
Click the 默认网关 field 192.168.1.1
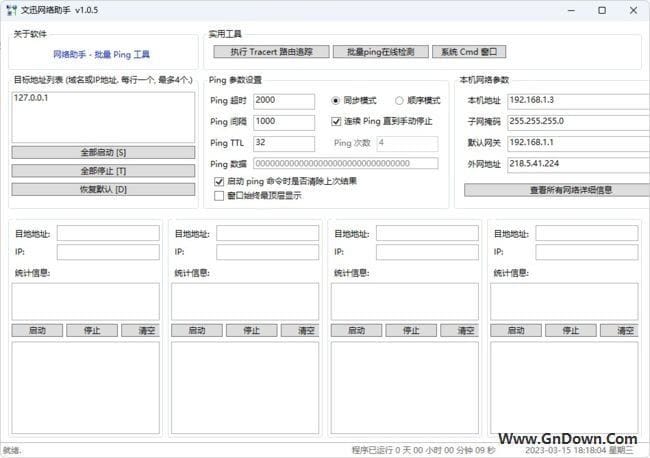click(x=579, y=144)
